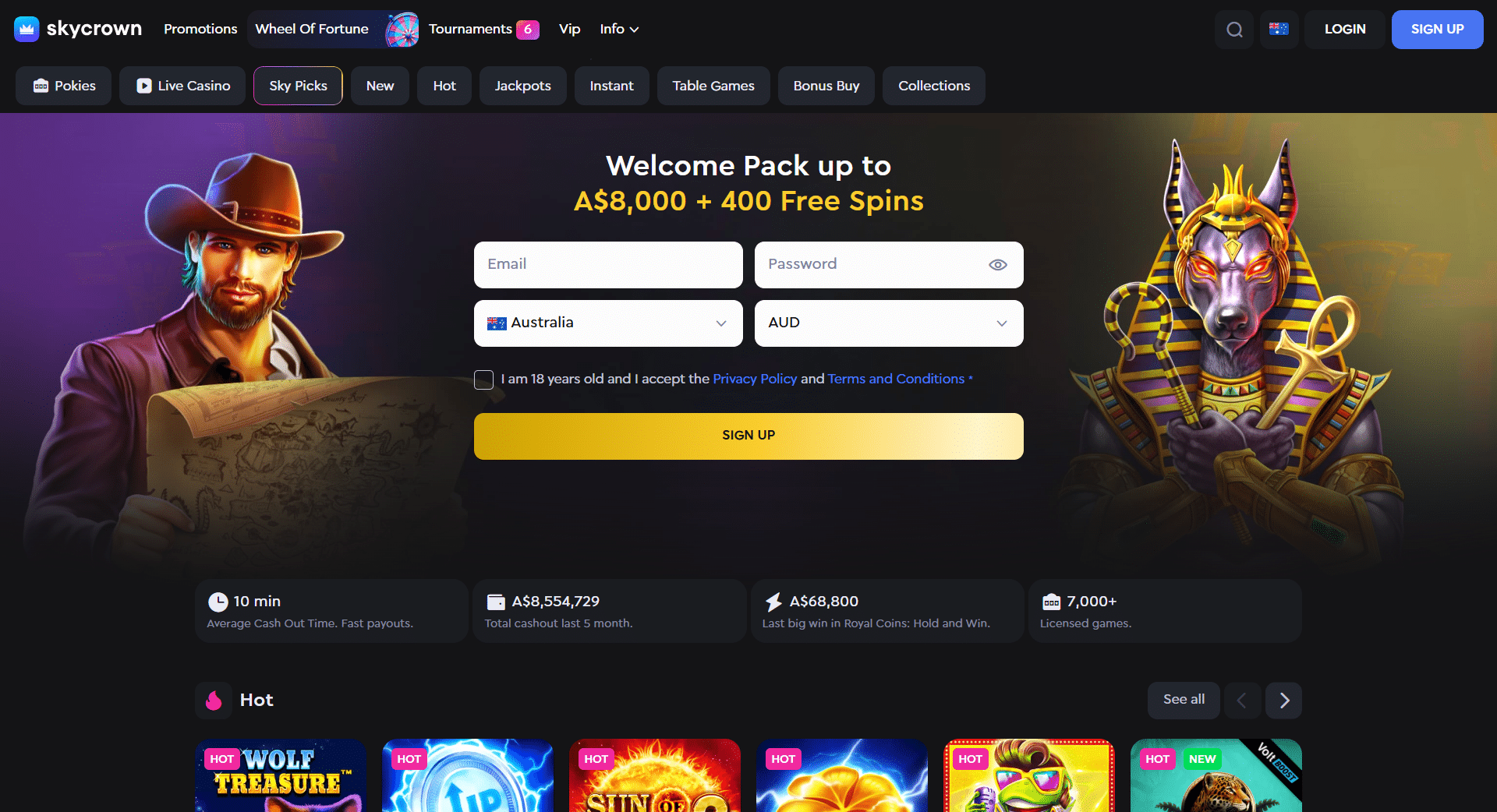Screen dimensions: 1497x812
Task: Open the Wolf Treasure game thumbnail
Action: tap(281, 775)
